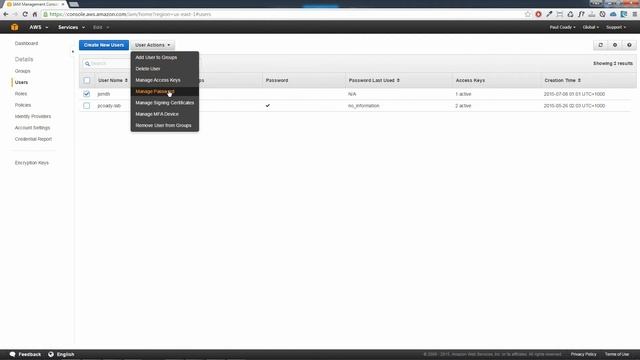Screen dimensions: 640x360
Task: Click the recycle-arrows extension icon
Action: (x=570, y=14)
